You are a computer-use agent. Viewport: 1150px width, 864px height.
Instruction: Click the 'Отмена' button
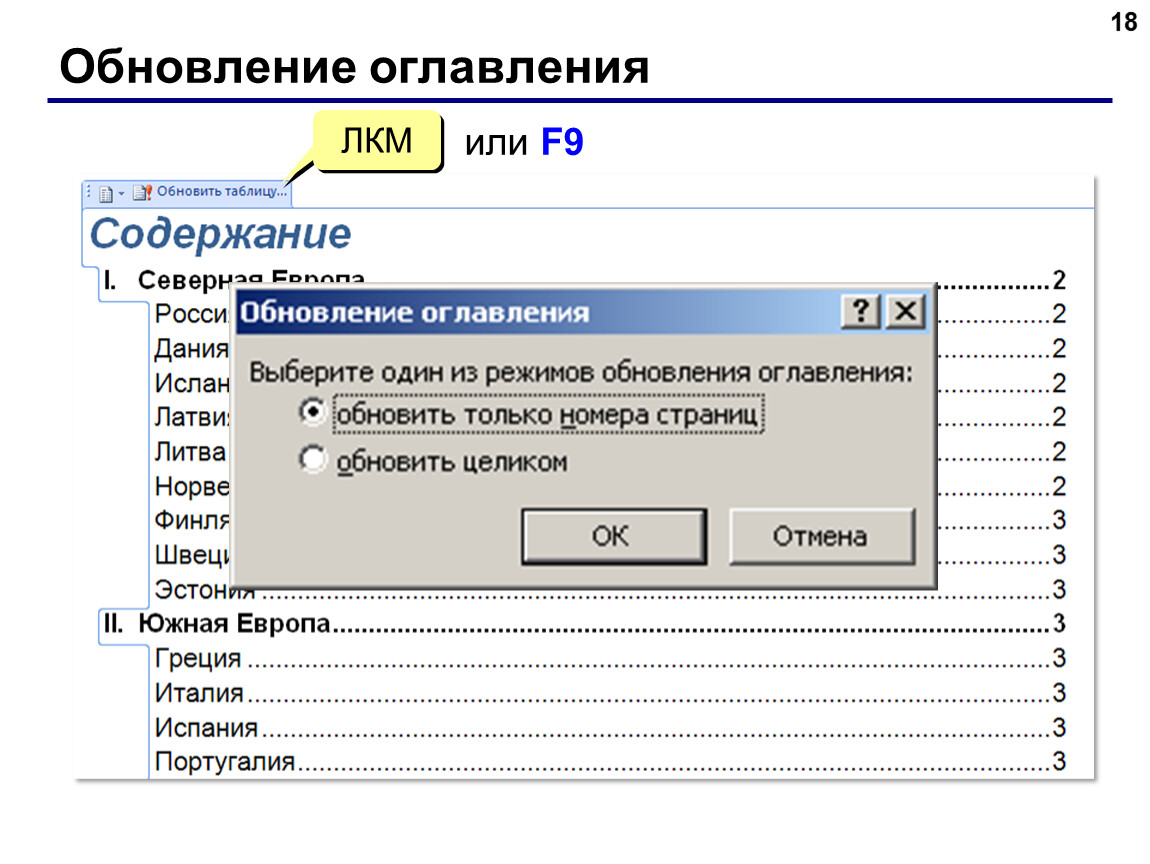tap(821, 536)
